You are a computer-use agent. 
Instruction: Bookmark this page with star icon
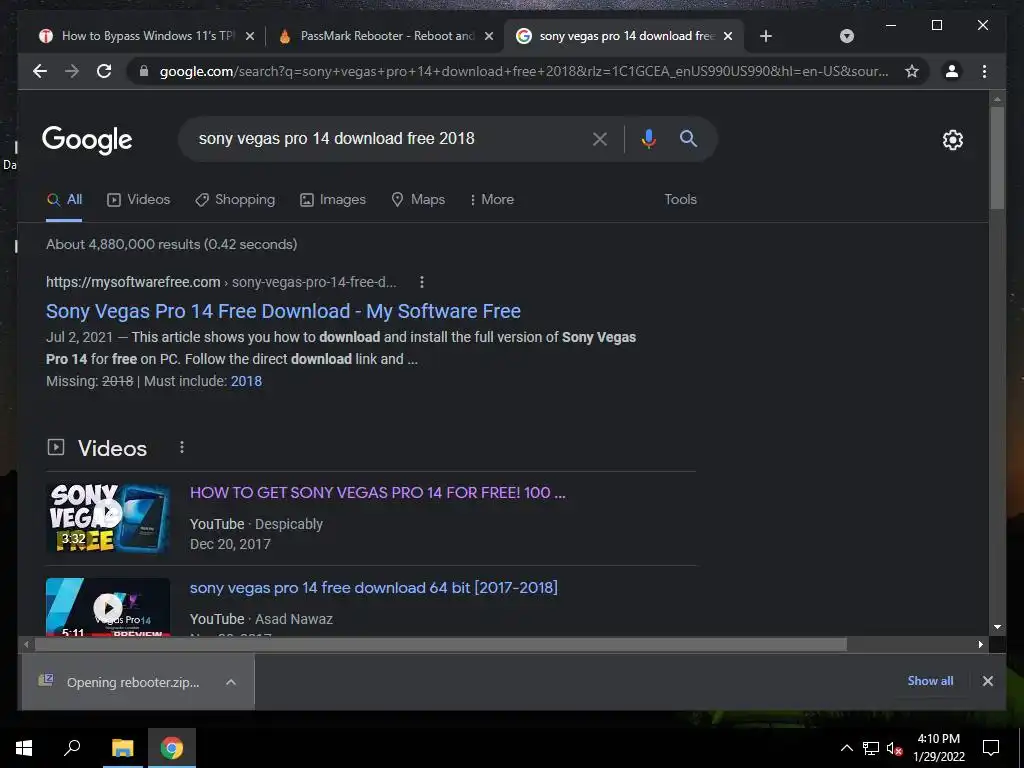(912, 71)
